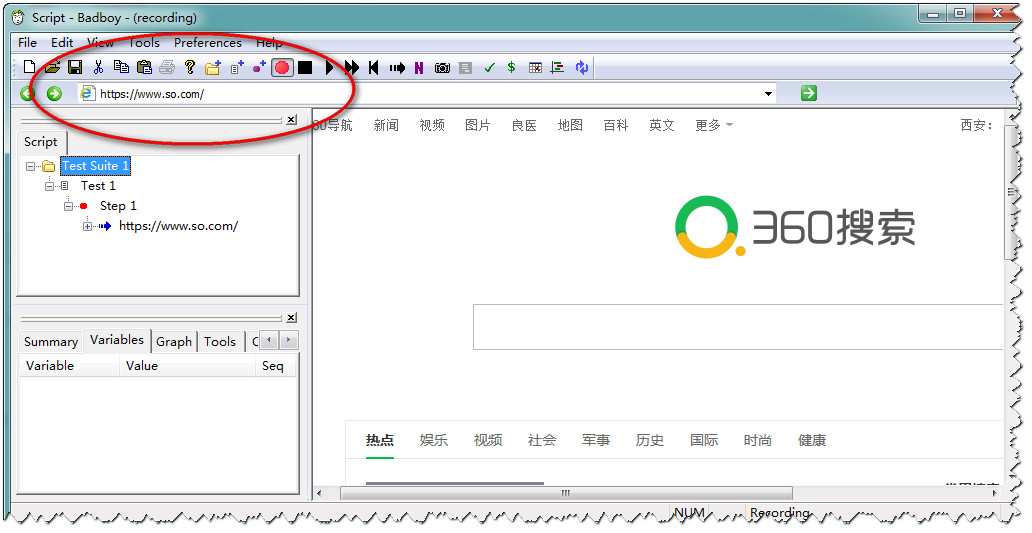Image resolution: width=1032 pixels, height=533 pixels.
Task: Select the https://www.so.com/ tree item
Action: point(178,226)
